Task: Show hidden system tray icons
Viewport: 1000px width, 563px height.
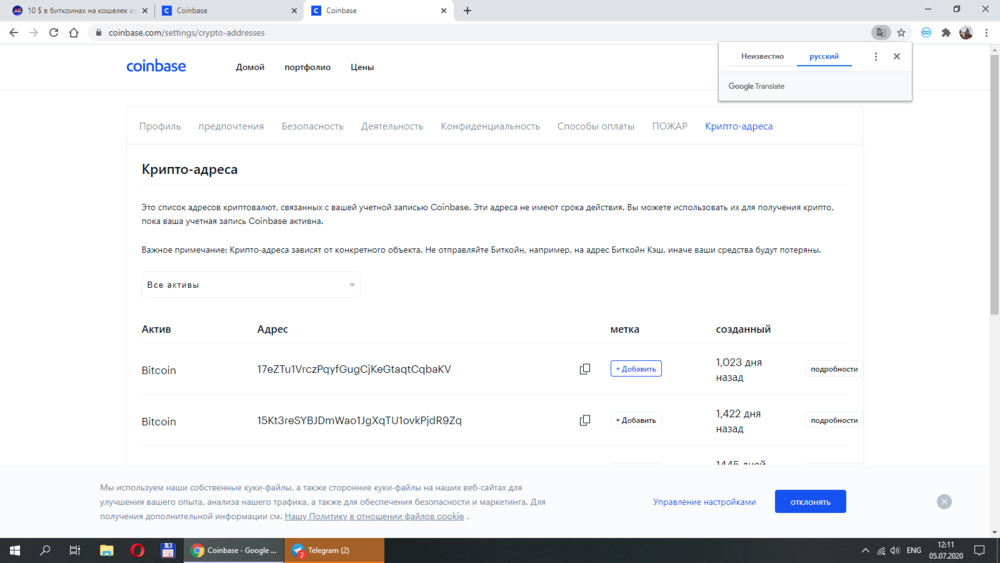Action: pos(865,550)
